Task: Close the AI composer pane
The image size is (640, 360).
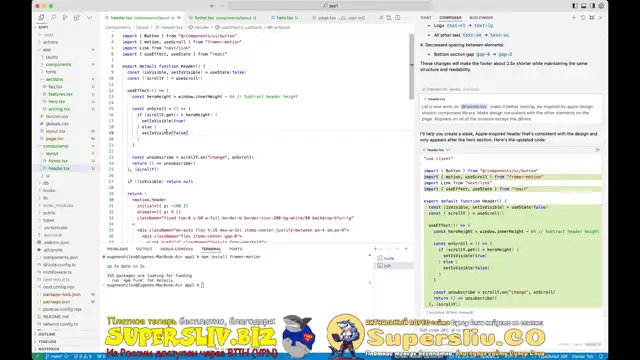Action: (x=600, y=18)
